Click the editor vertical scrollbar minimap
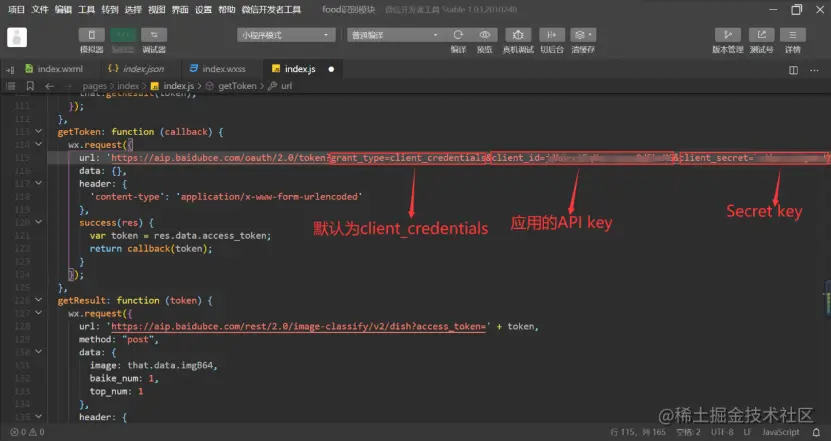831x442 pixels. pyautogui.click(x=828, y=297)
